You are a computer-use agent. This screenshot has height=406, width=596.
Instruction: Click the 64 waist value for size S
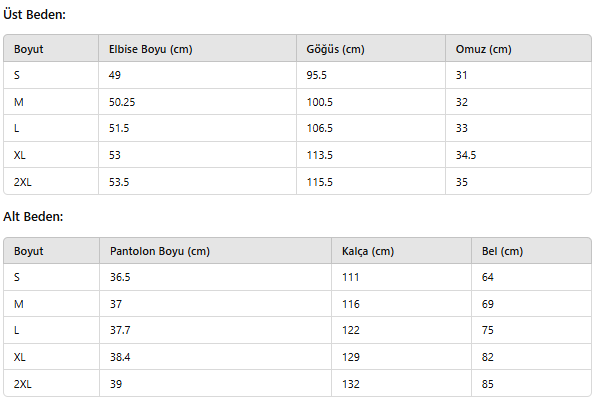(531, 277)
